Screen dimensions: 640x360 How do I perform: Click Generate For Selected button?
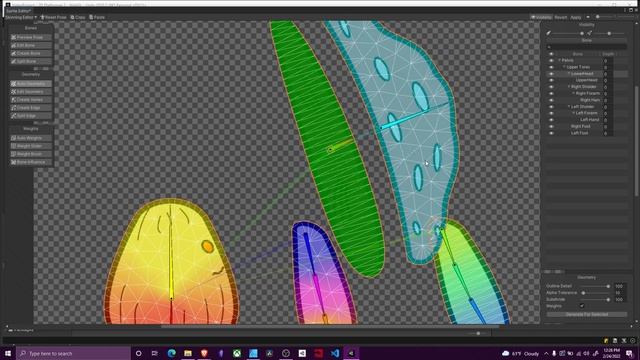click(587, 314)
